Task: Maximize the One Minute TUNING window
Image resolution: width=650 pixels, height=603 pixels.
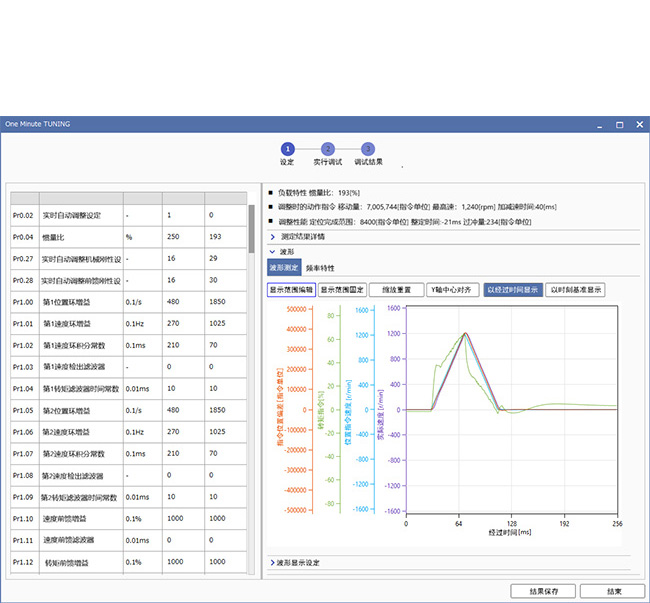Action: (x=619, y=124)
